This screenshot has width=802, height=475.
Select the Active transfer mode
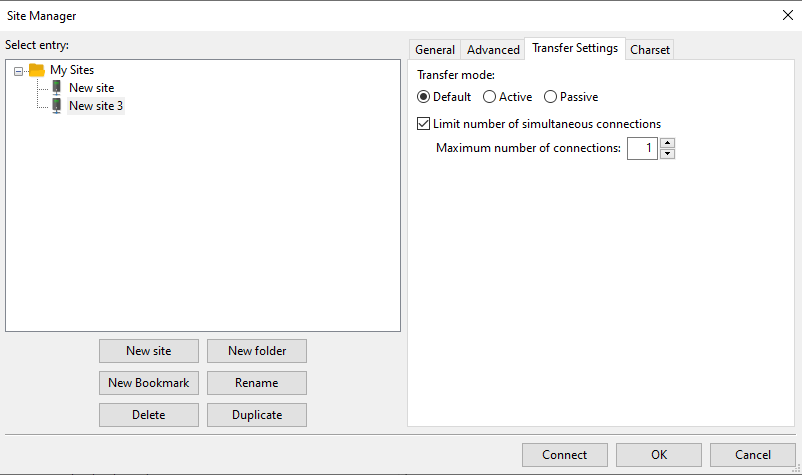(489, 97)
